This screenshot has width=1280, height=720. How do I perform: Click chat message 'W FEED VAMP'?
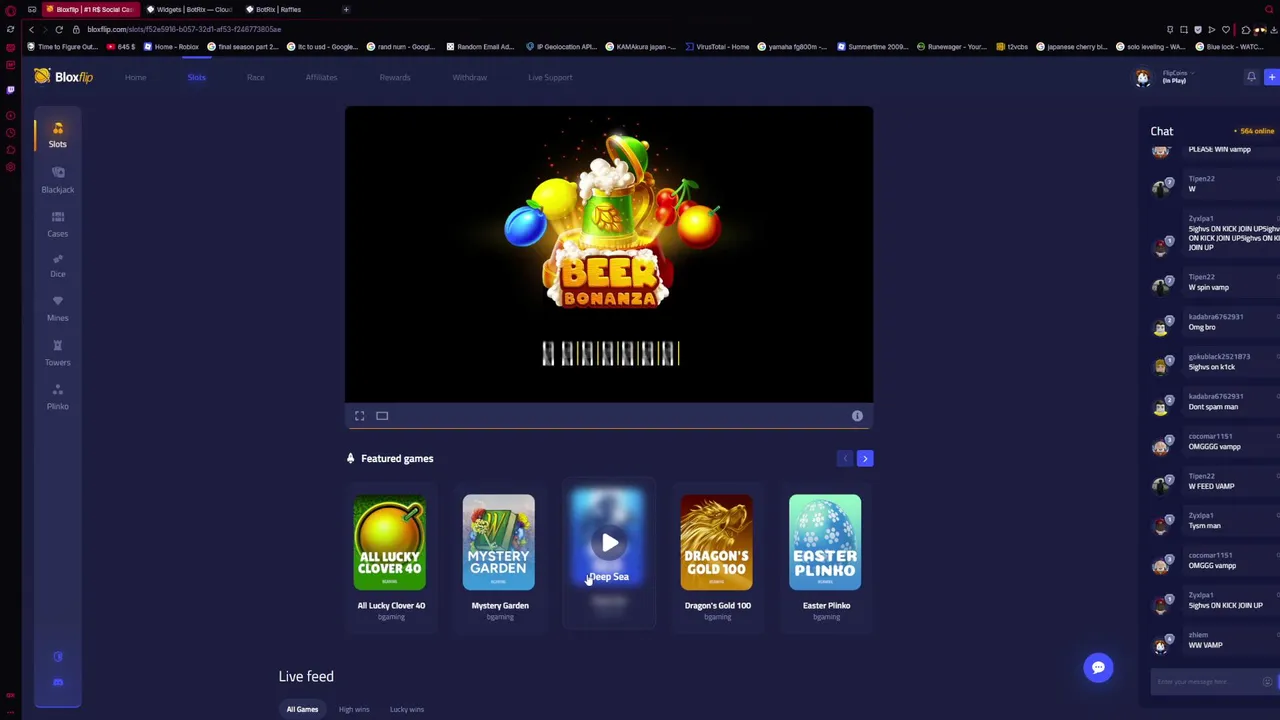coord(1211,486)
